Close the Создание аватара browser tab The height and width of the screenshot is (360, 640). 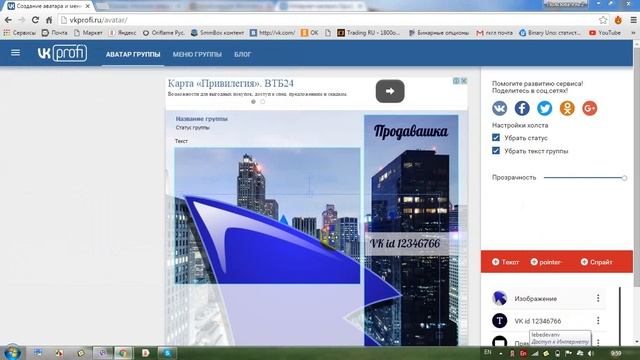point(88,6)
